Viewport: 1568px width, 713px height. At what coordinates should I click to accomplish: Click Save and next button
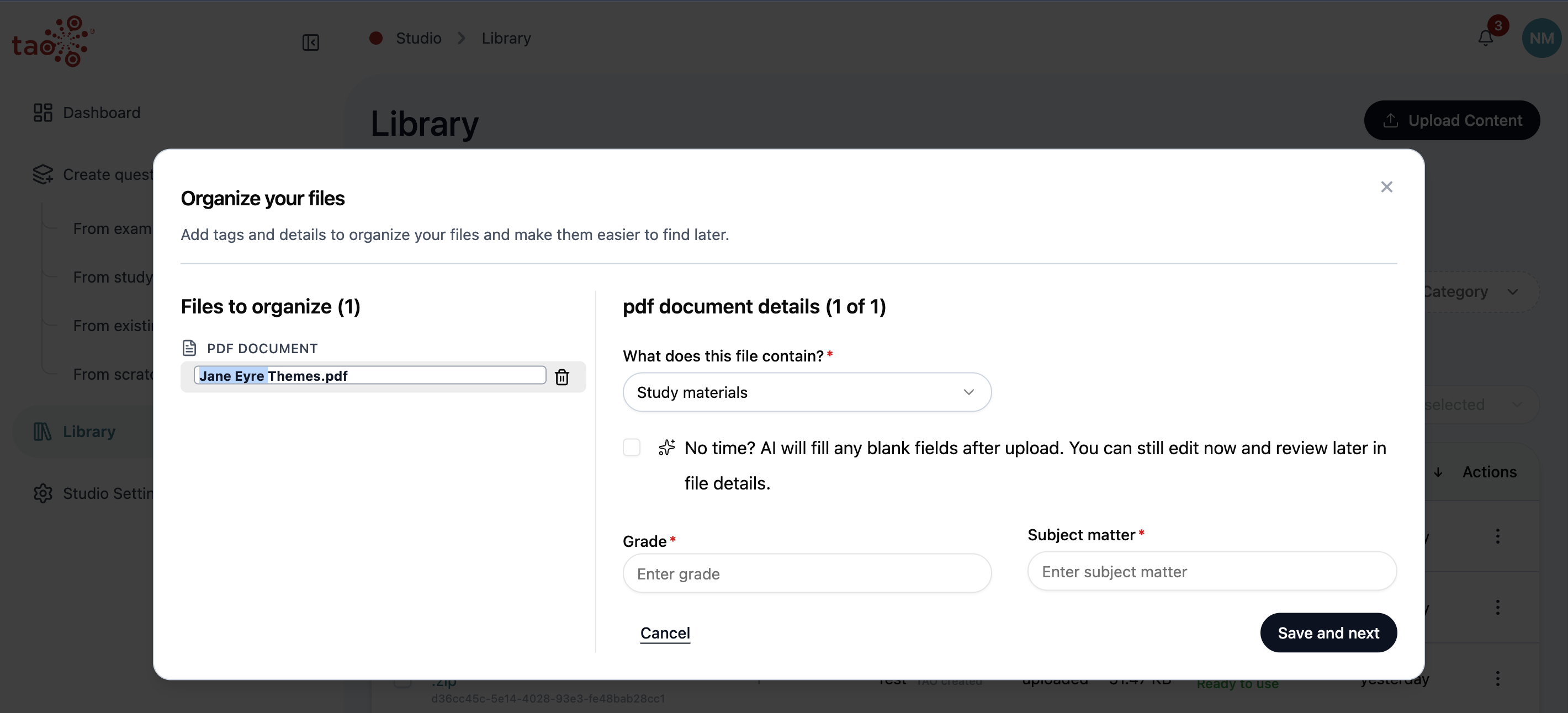(x=1328, y=632)
